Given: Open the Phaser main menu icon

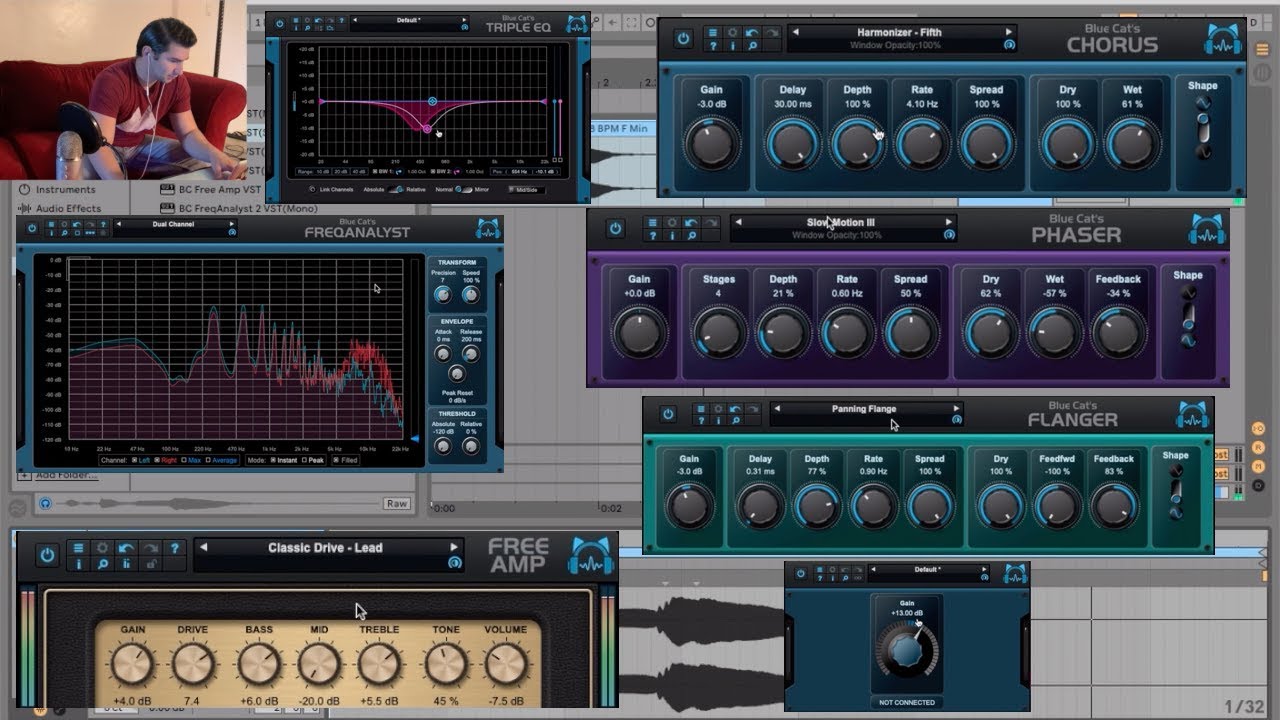Looking at the screenshot, I should (x=652, y=223).
